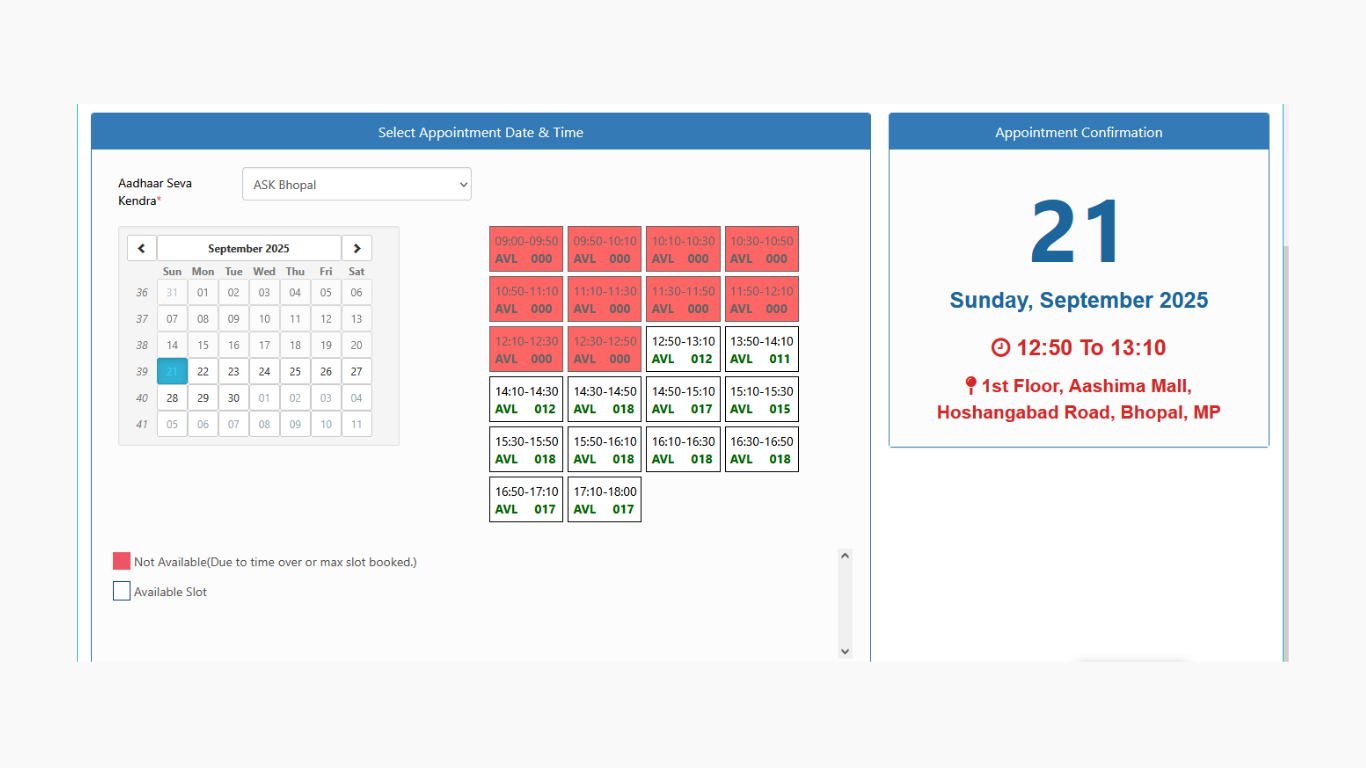
Task: Open the Aadhaar Seva Kendra dropdown
Action: [356, 184]
